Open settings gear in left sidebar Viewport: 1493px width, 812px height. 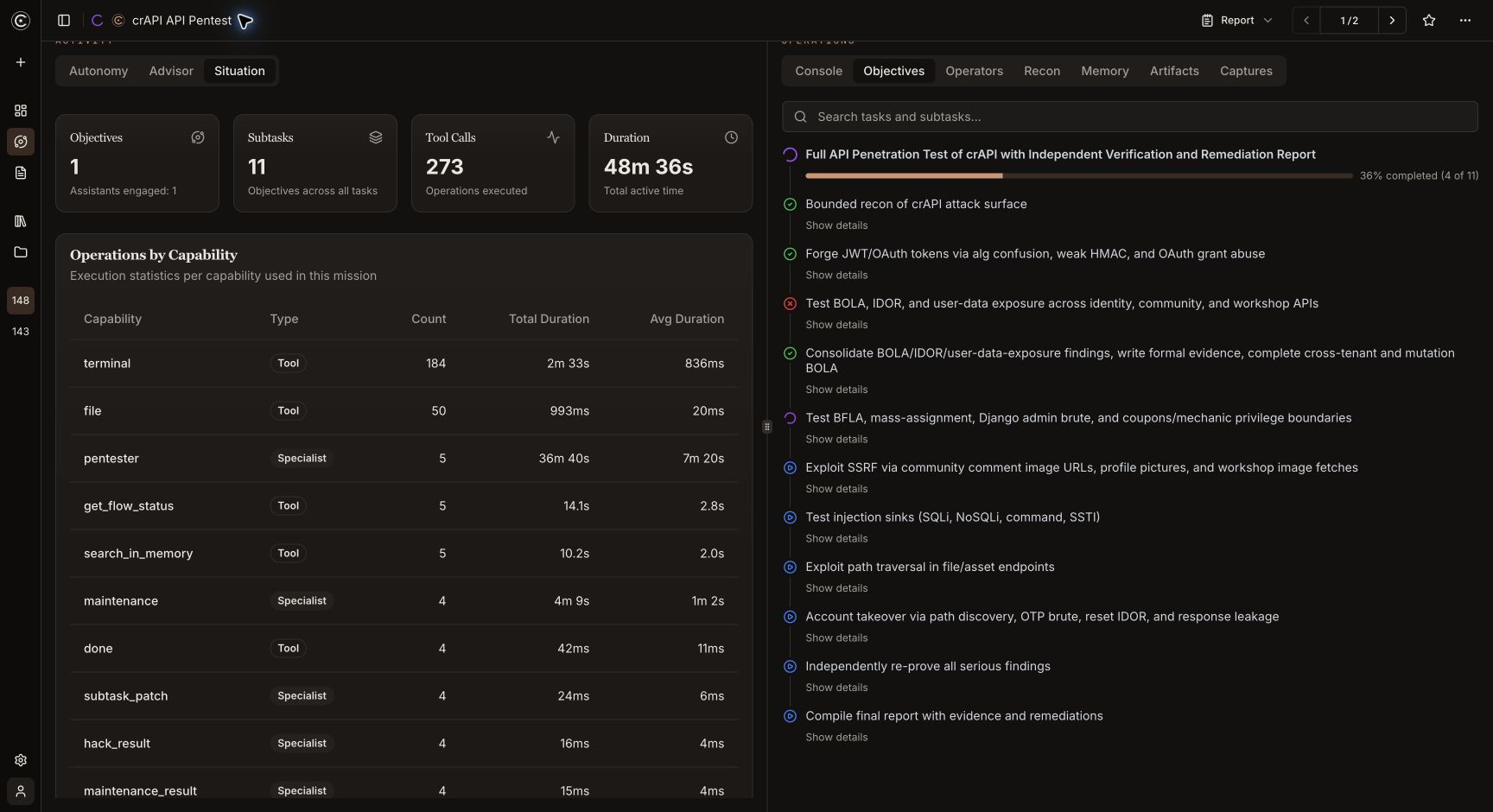(x=21, y=760)
